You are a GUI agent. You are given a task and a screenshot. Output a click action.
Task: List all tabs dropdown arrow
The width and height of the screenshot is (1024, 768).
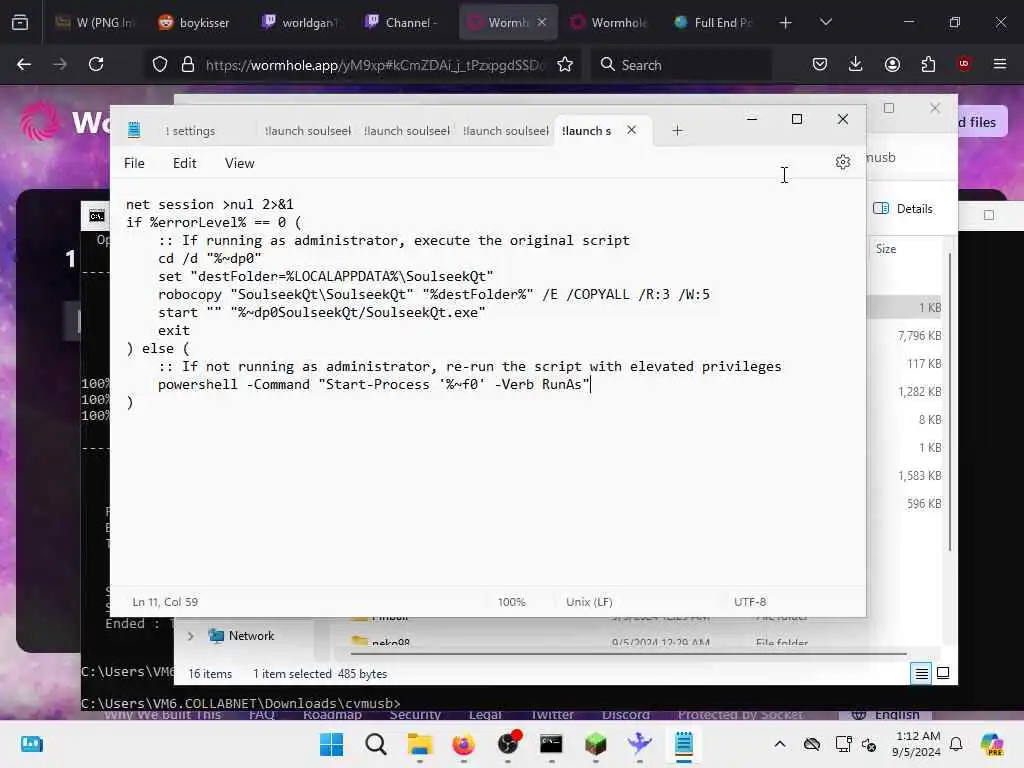click(826, 22)
